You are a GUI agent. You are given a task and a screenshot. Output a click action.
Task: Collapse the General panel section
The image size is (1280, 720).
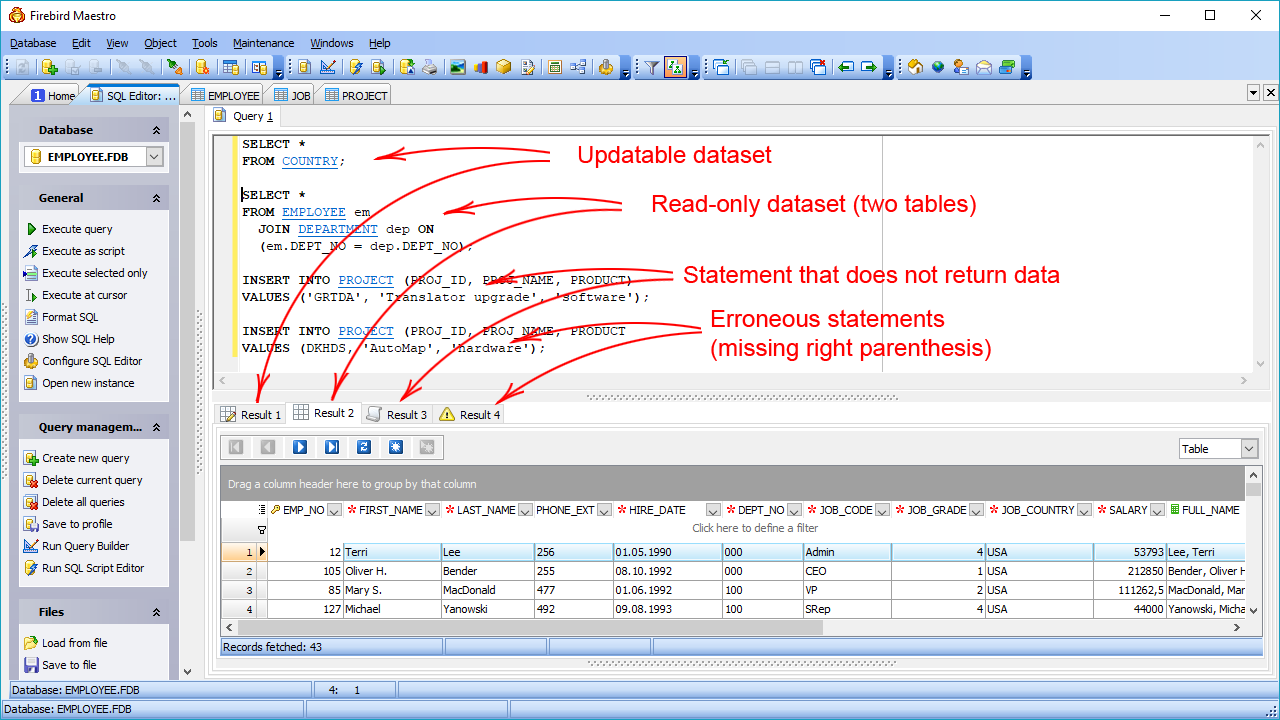[156, 199]
